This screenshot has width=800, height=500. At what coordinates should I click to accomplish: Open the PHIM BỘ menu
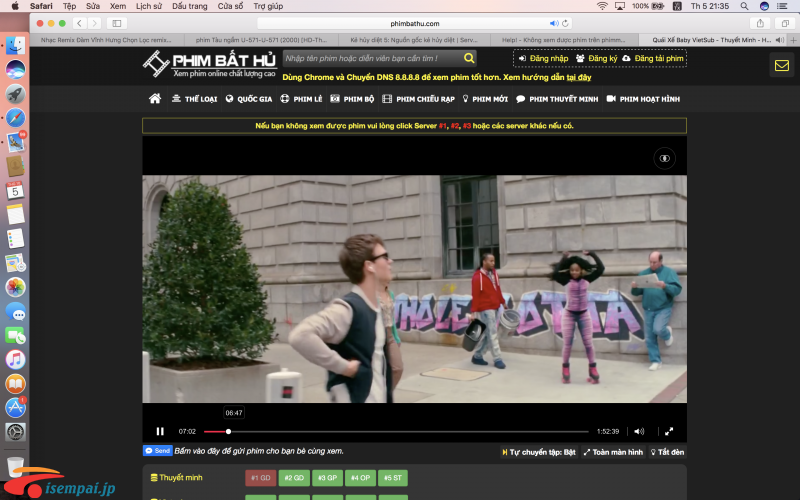(352, 99)
